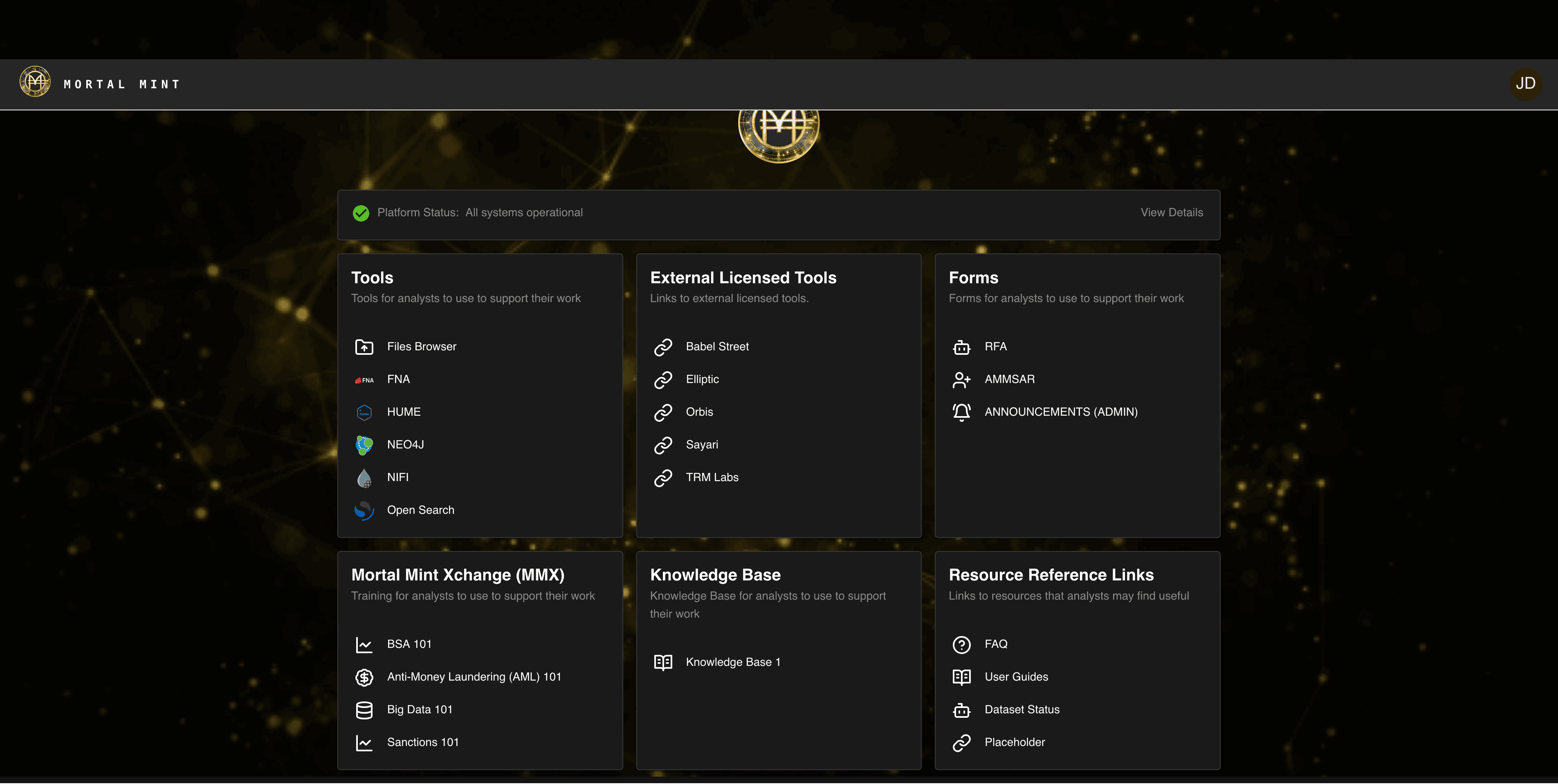
Task: Open the TRM Labs link
Action: point(711,477)
